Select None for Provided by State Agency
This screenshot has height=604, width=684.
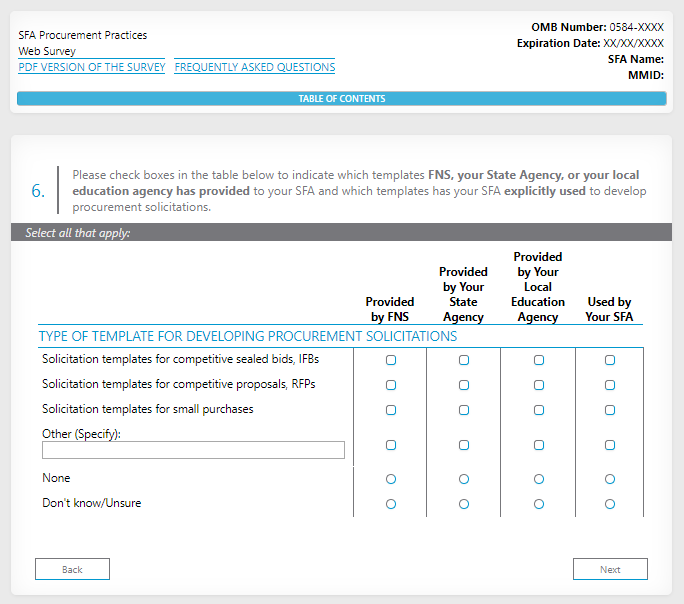tap(464, 480)
